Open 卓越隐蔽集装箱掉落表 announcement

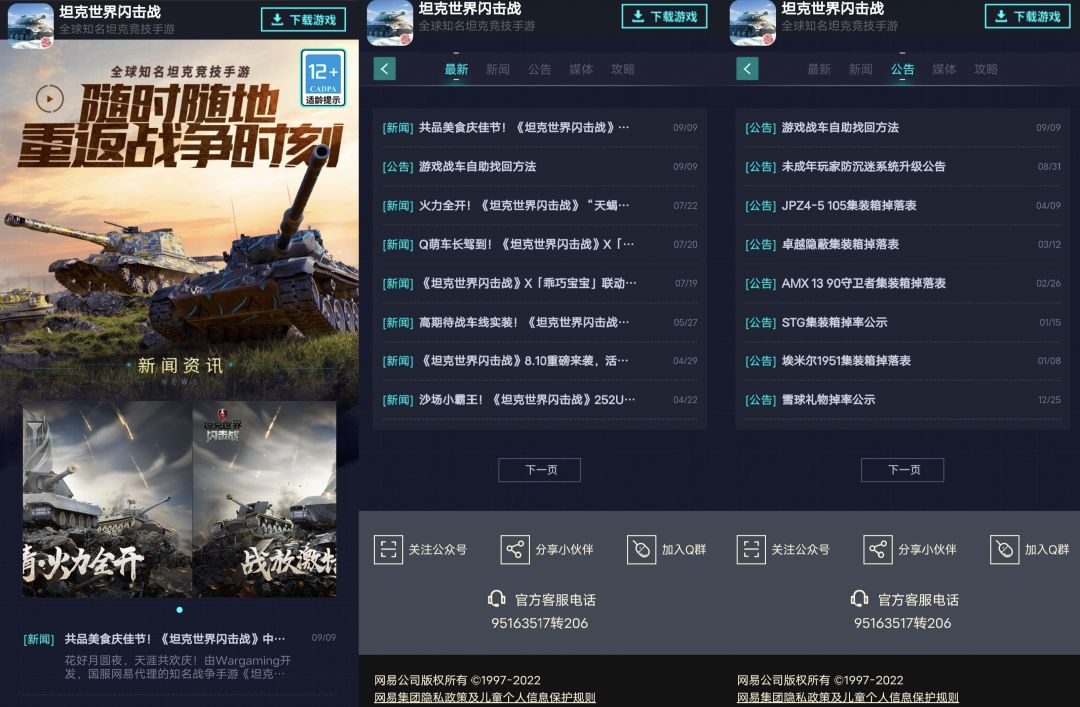903,244
